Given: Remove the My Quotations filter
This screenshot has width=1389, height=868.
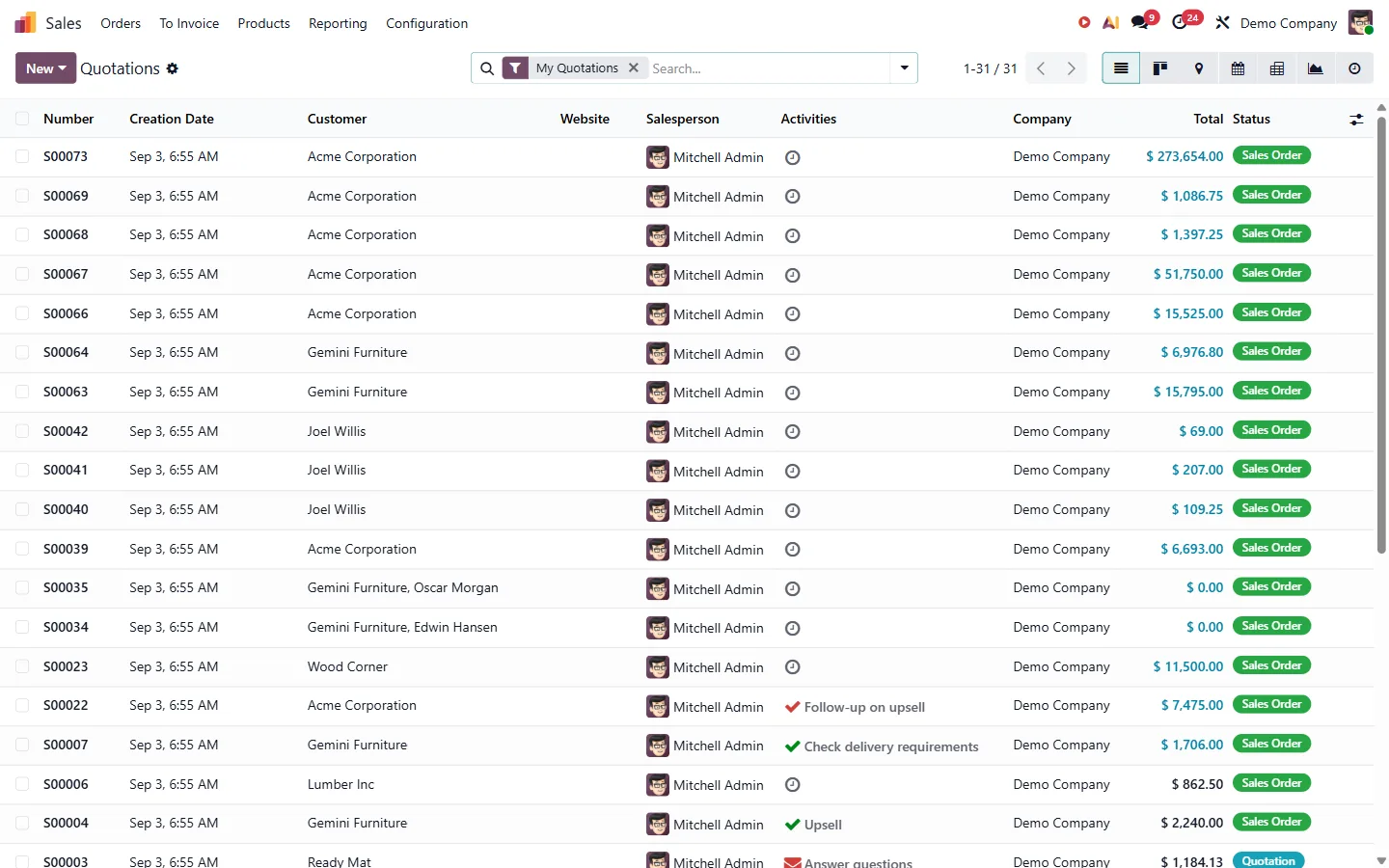Looking at the screenshot, I should [634, 68].
